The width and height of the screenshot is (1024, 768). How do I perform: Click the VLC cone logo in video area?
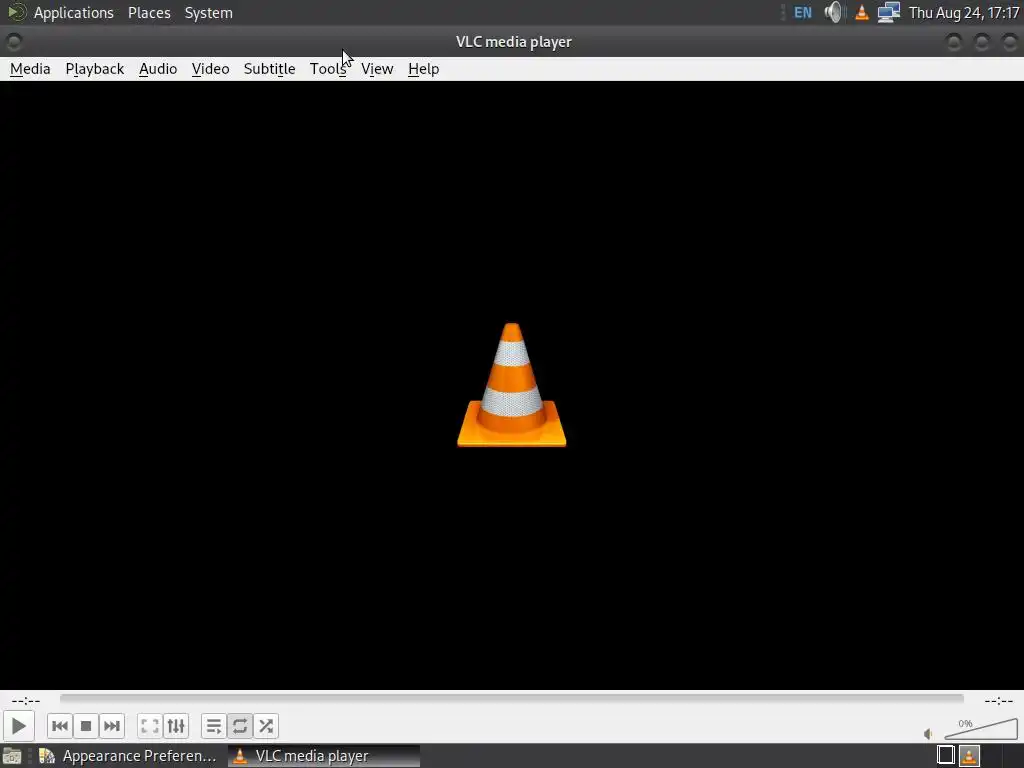click(511, 385)
